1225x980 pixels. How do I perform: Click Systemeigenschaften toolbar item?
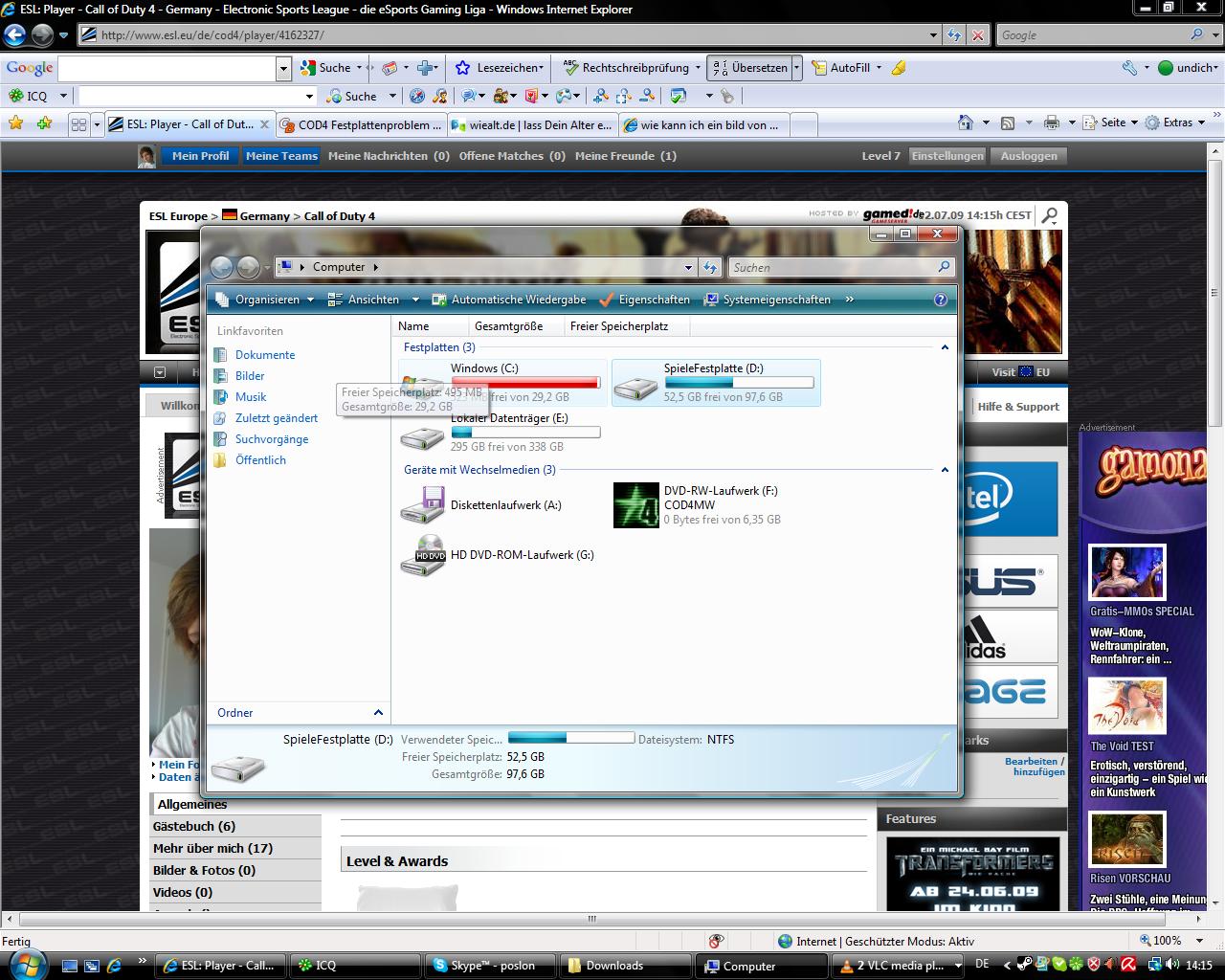coord(768,300)
